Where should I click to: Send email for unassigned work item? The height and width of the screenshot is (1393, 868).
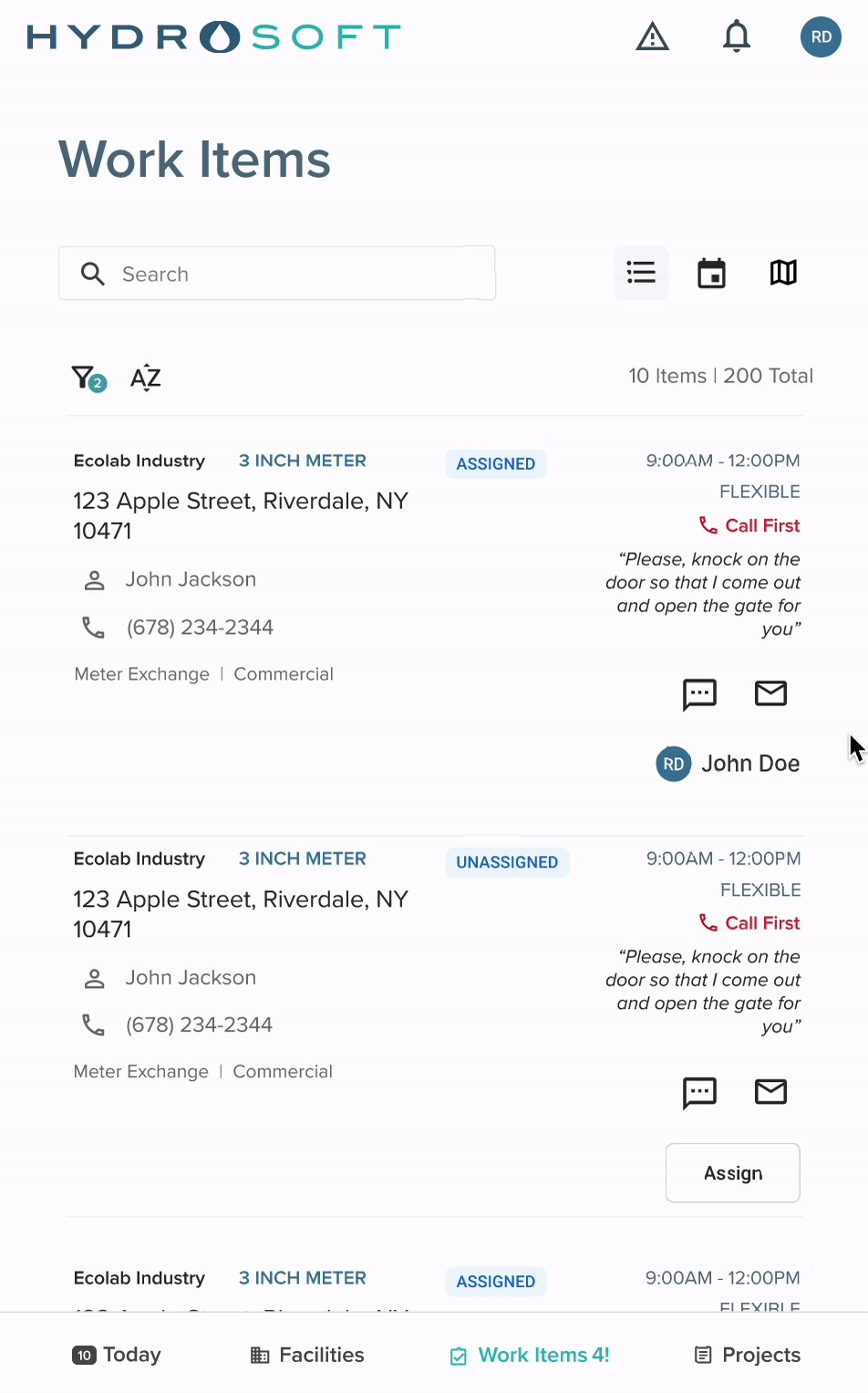770,1092
